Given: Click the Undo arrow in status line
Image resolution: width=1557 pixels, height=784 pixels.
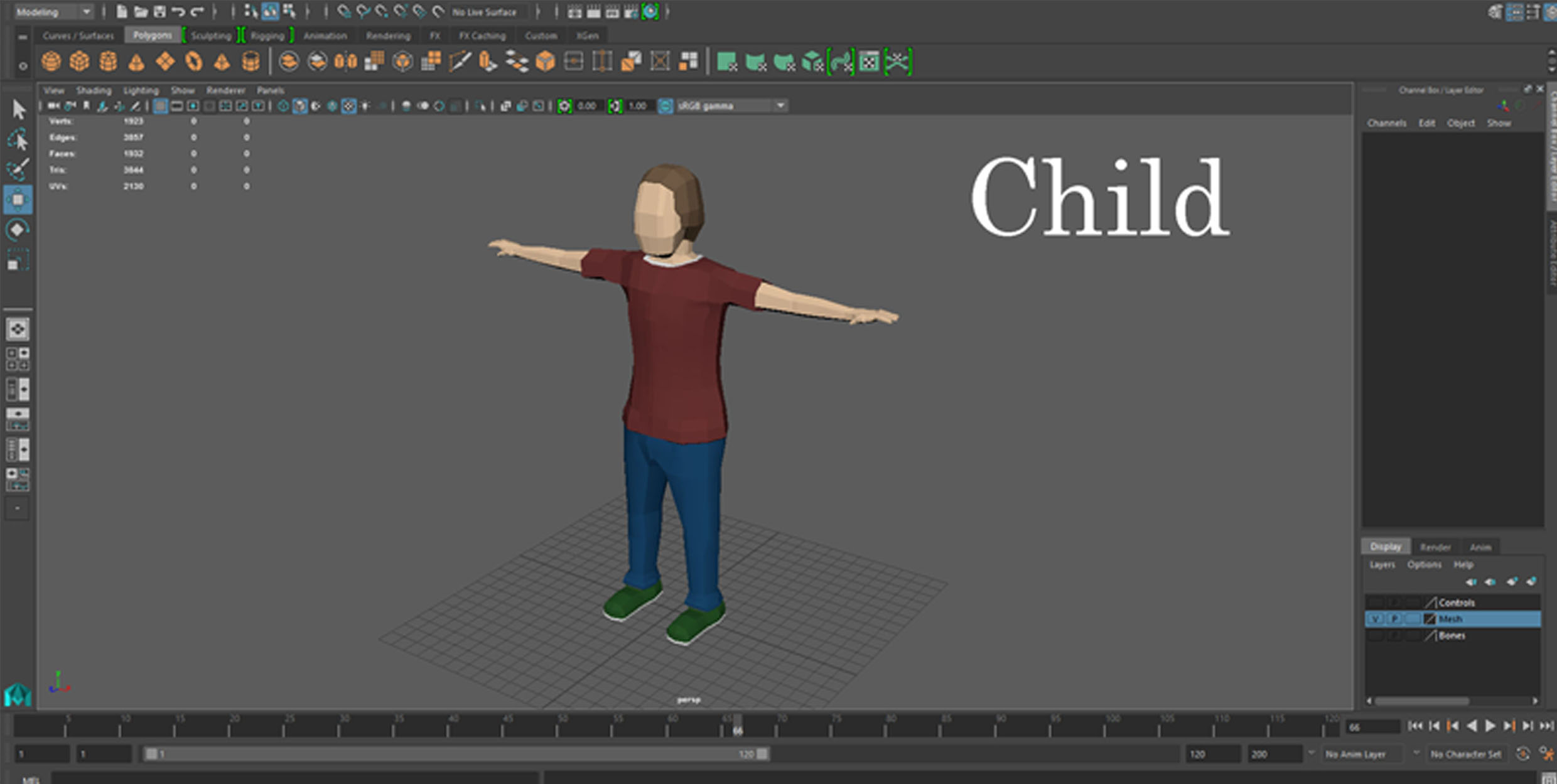Looking at the screenshot, I should 178,11.
